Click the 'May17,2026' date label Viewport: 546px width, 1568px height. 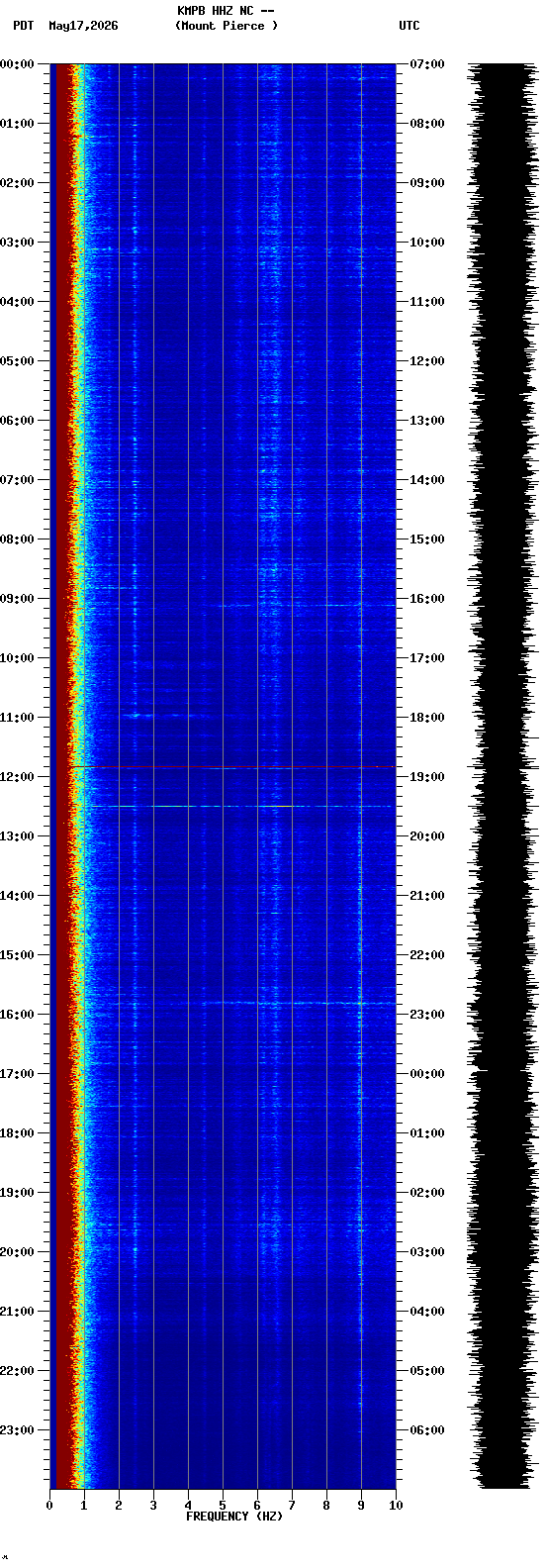point(83,26)
